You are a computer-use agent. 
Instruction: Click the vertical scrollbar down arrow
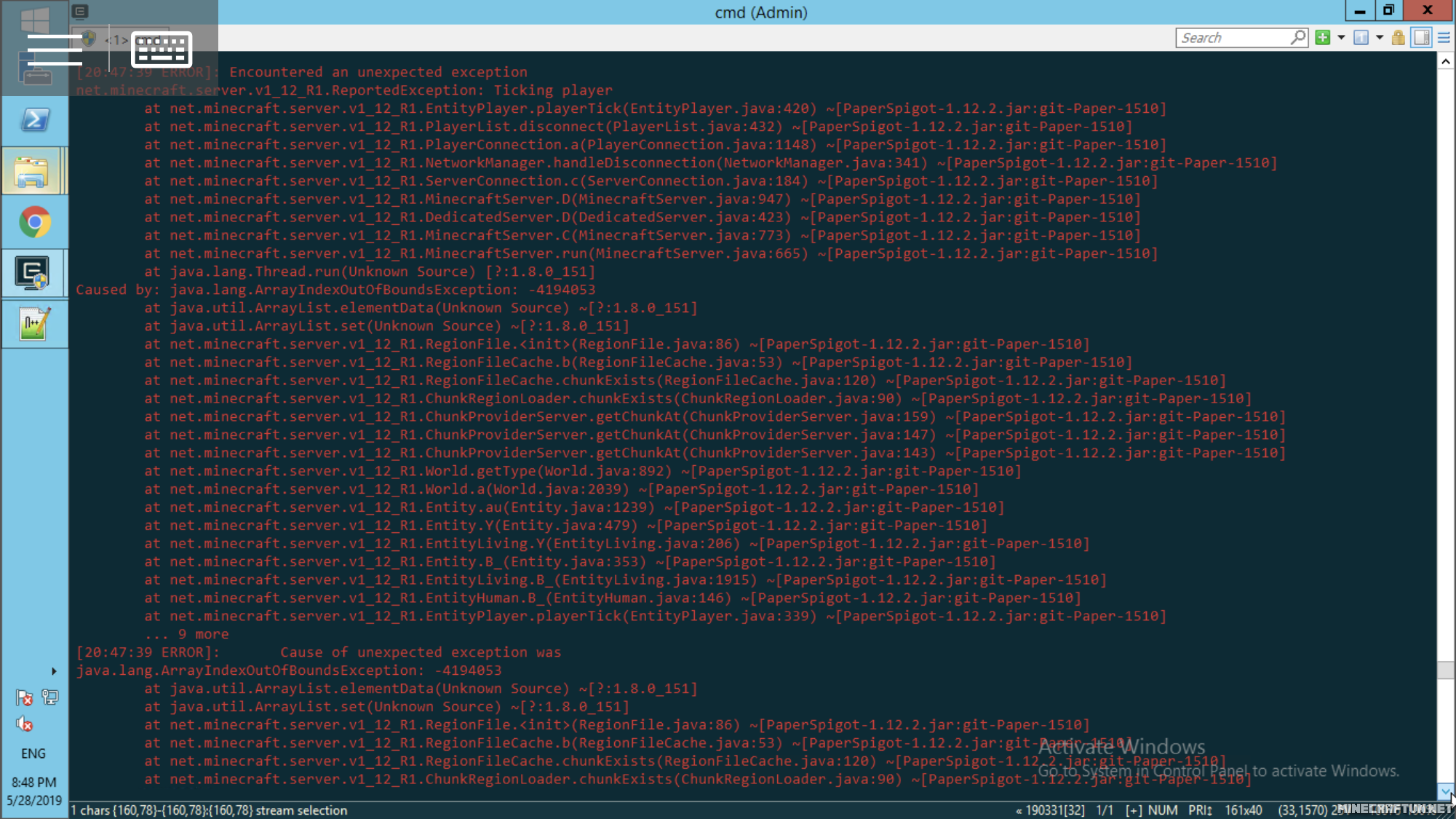pyautogui.click(x=1445, y=791)
